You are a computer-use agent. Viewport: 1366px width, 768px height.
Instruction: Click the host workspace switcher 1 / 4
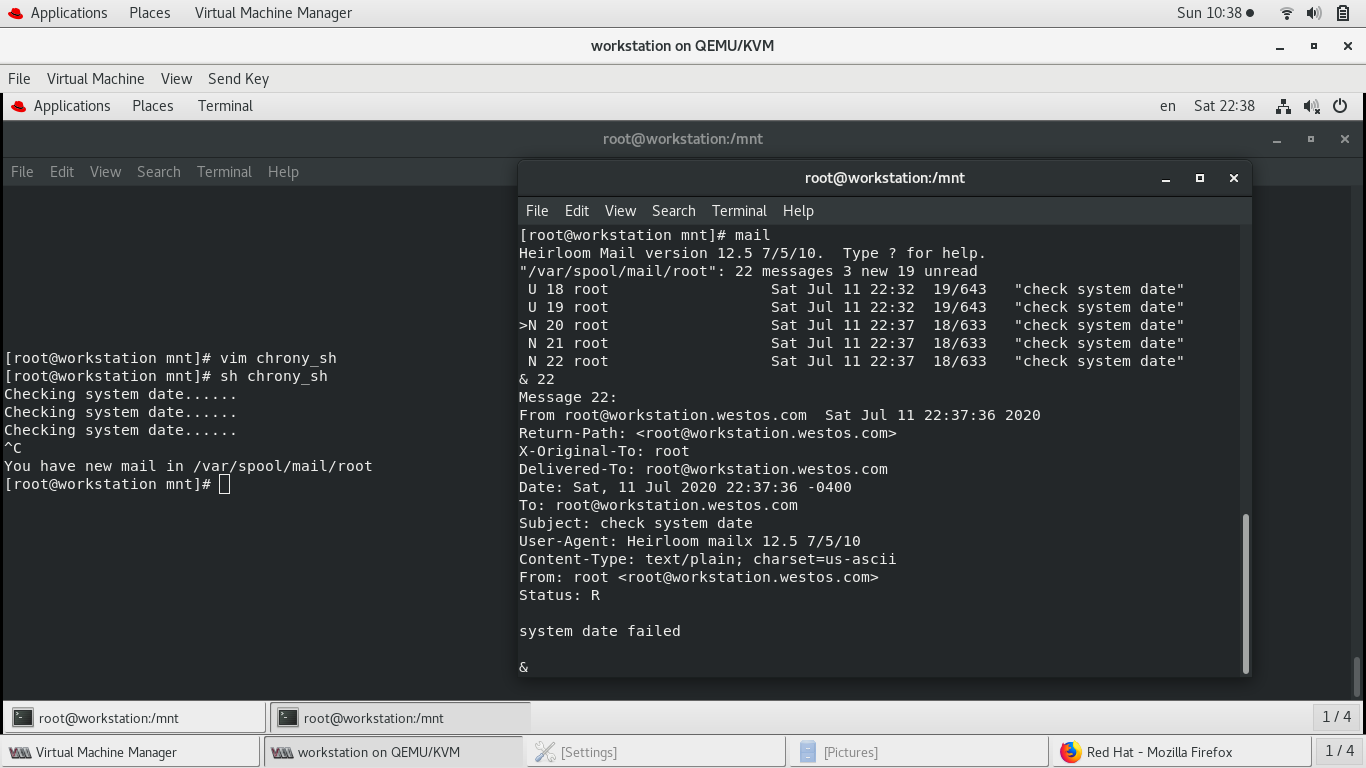tap(1339, 751)
